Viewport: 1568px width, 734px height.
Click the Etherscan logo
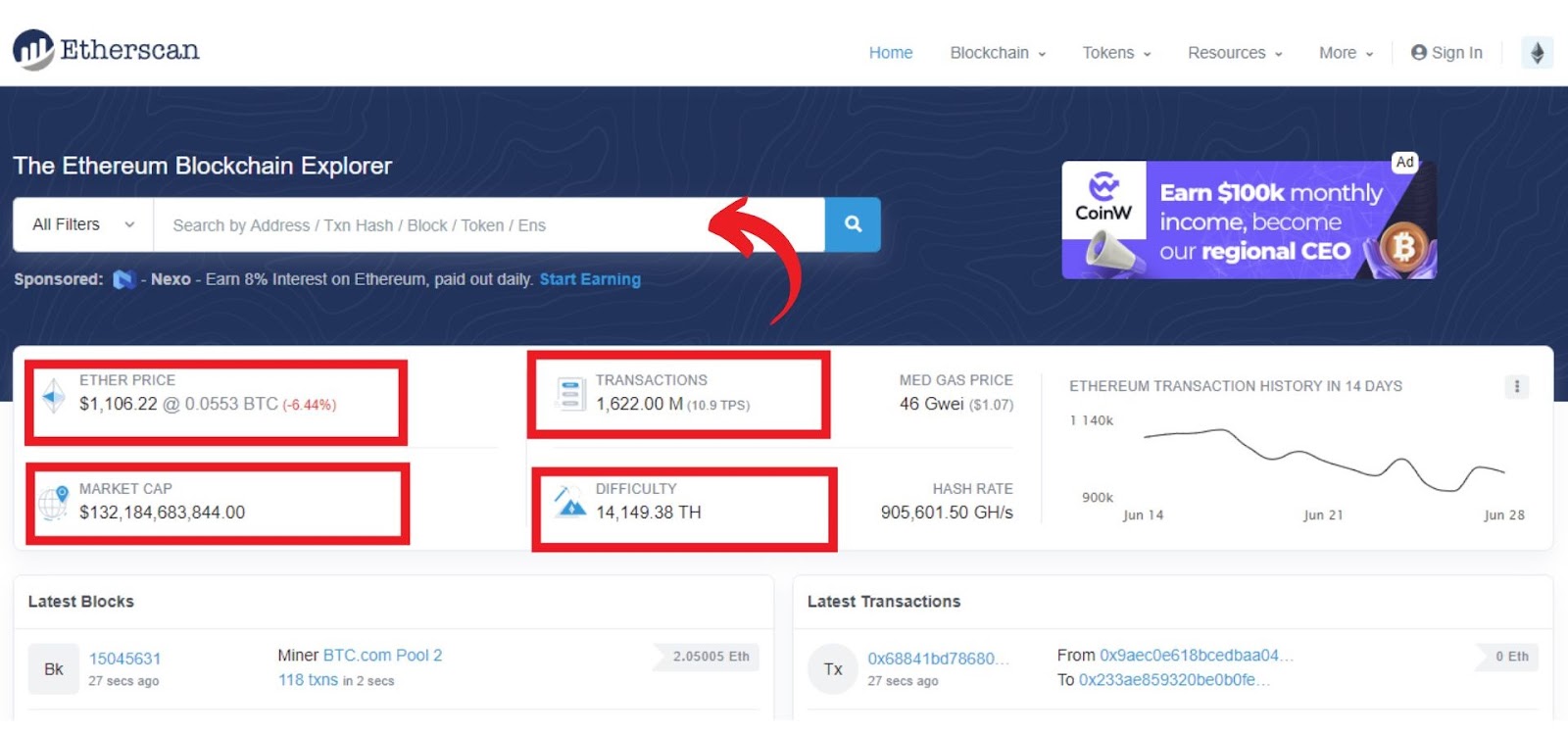pyautogui.click(x=106, y=50)
